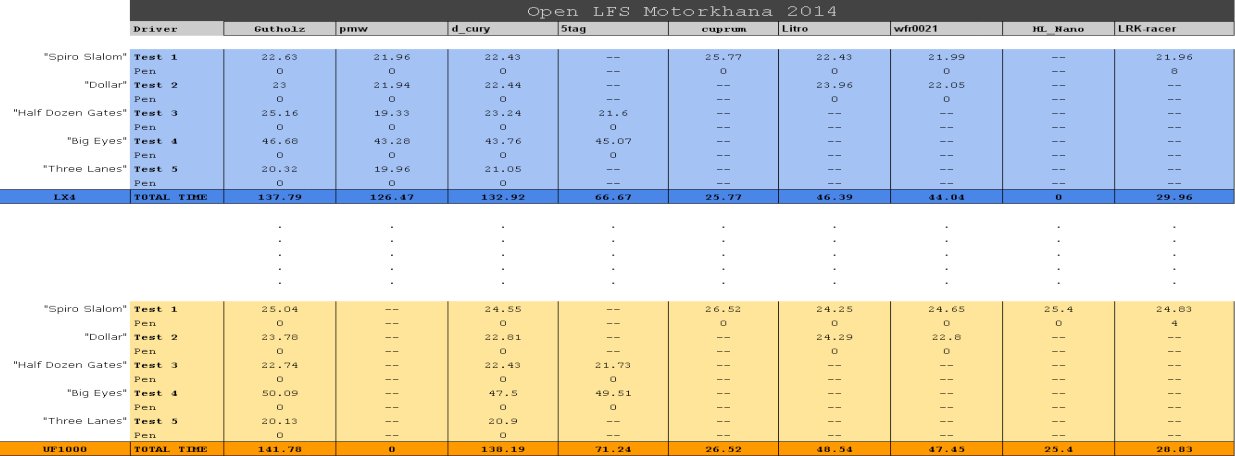
Task: Select pmw LX4 total time 126.47
Action: click(391, 197)
